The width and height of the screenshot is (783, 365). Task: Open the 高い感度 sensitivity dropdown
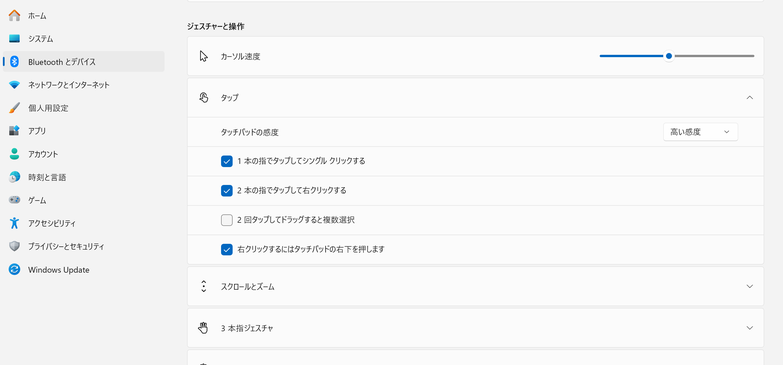[700, 132]
